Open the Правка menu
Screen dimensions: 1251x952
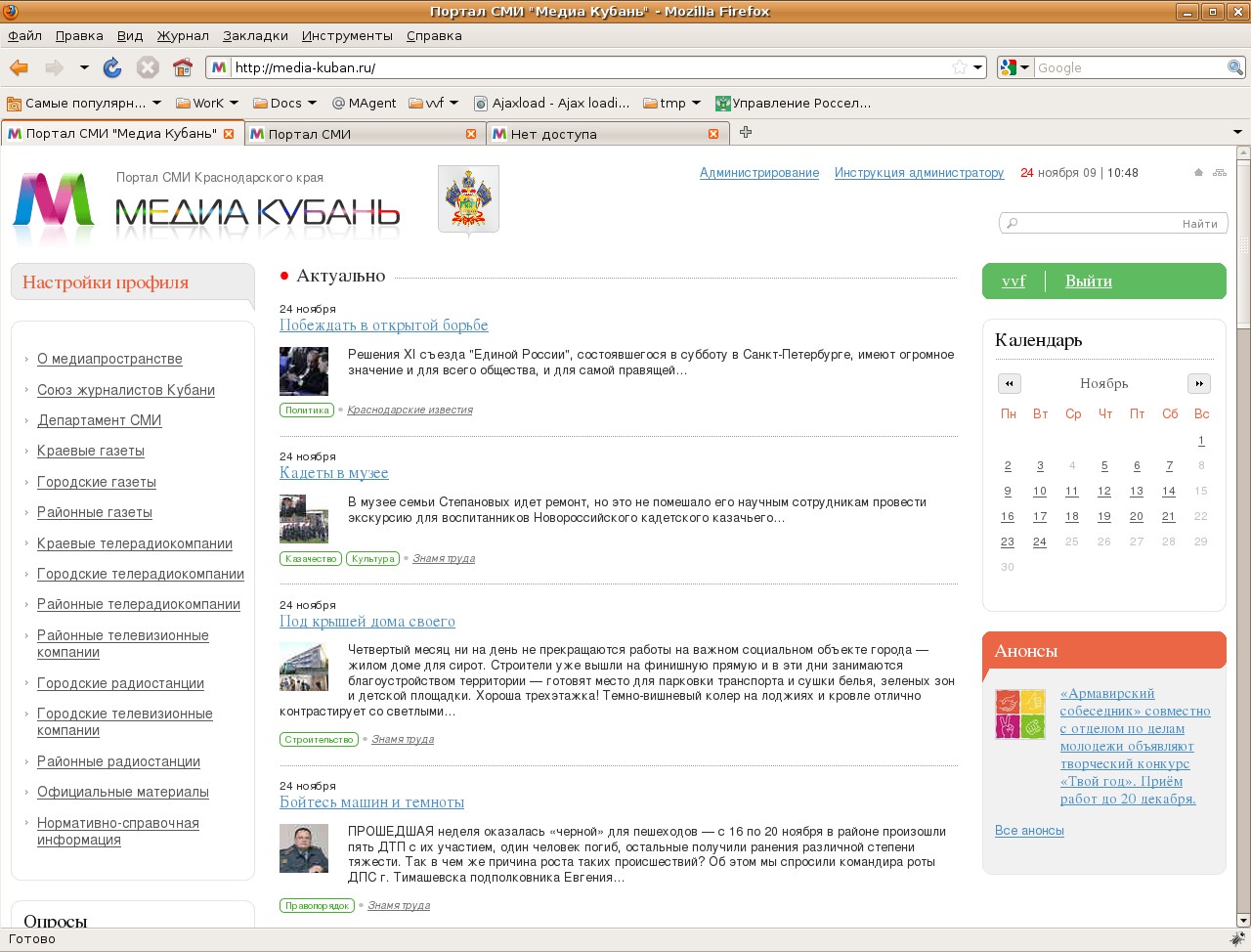(79, 35)
